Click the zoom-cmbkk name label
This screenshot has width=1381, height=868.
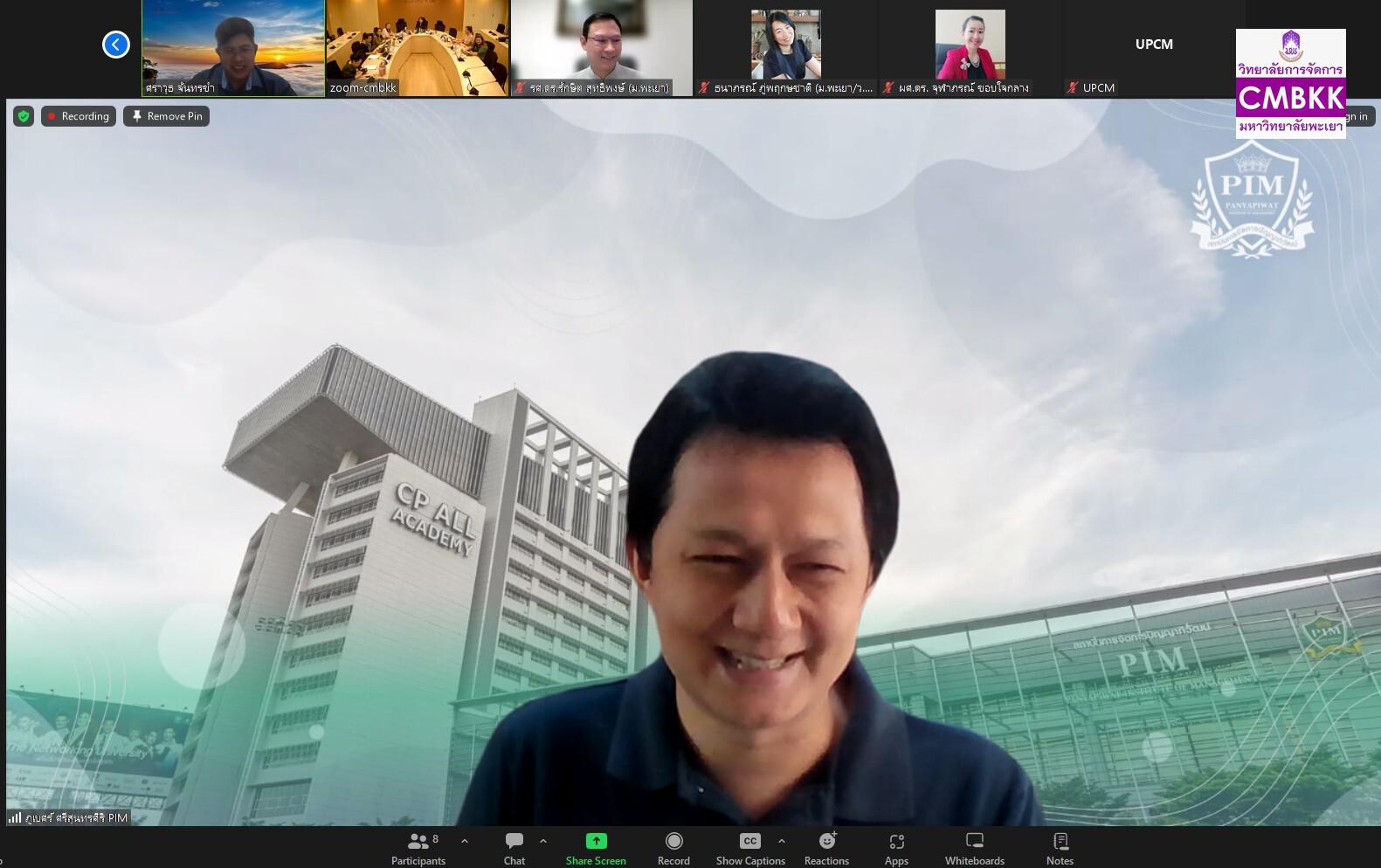point(363,88)
